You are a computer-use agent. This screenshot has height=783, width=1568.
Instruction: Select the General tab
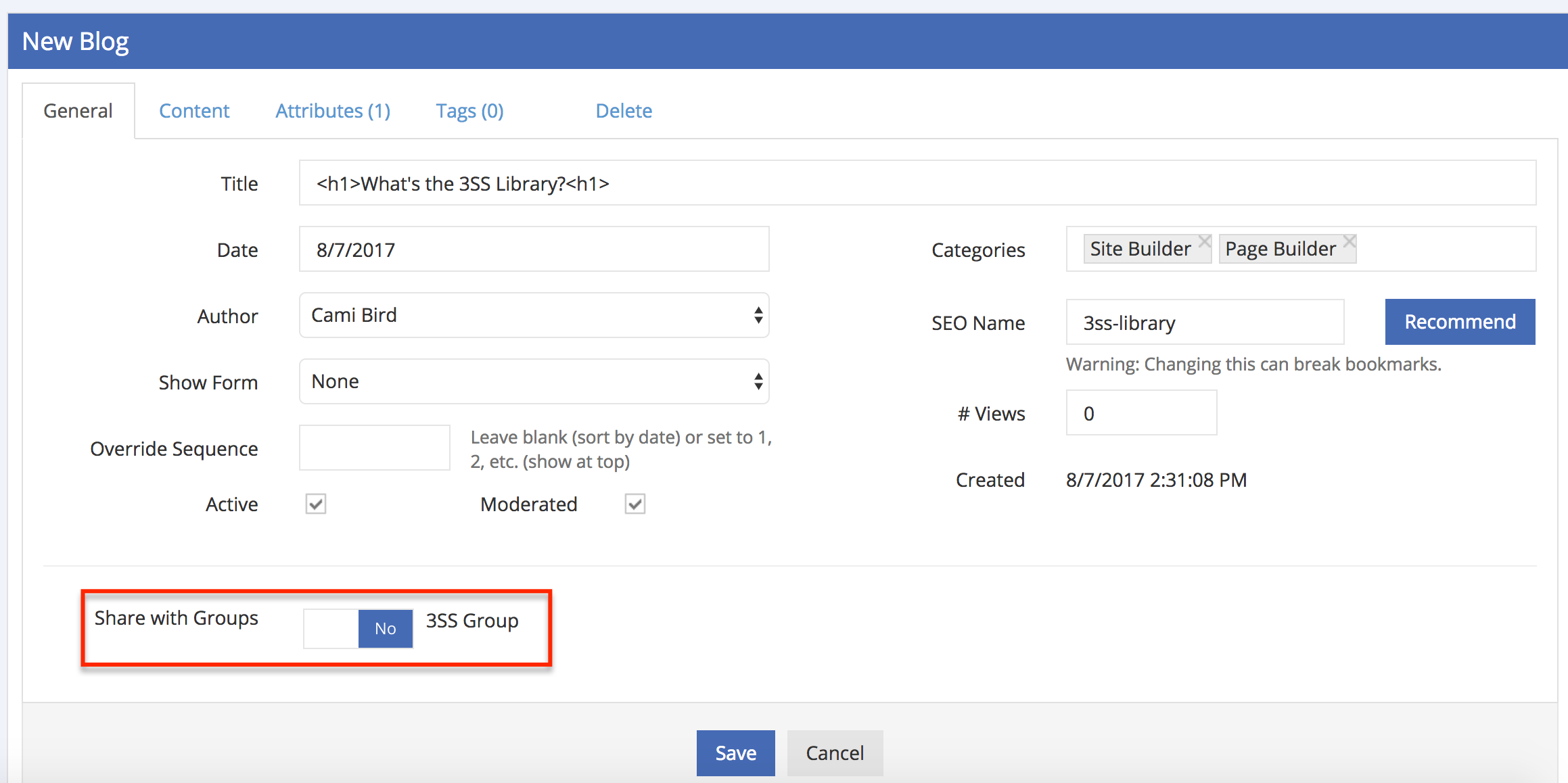(78, 111)
